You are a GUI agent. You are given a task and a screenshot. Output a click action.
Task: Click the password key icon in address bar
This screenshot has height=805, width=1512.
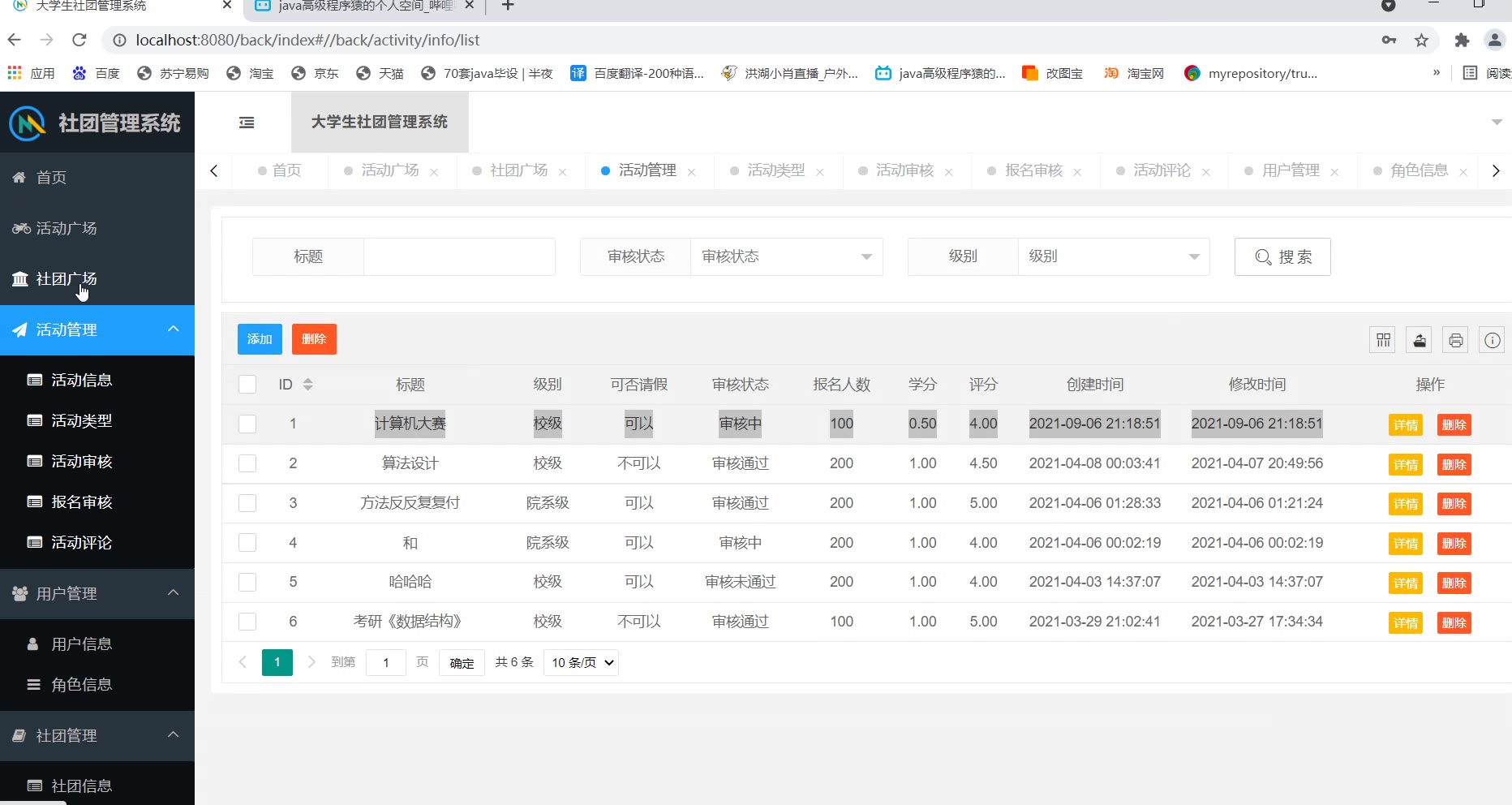(x=1390, y=40)
